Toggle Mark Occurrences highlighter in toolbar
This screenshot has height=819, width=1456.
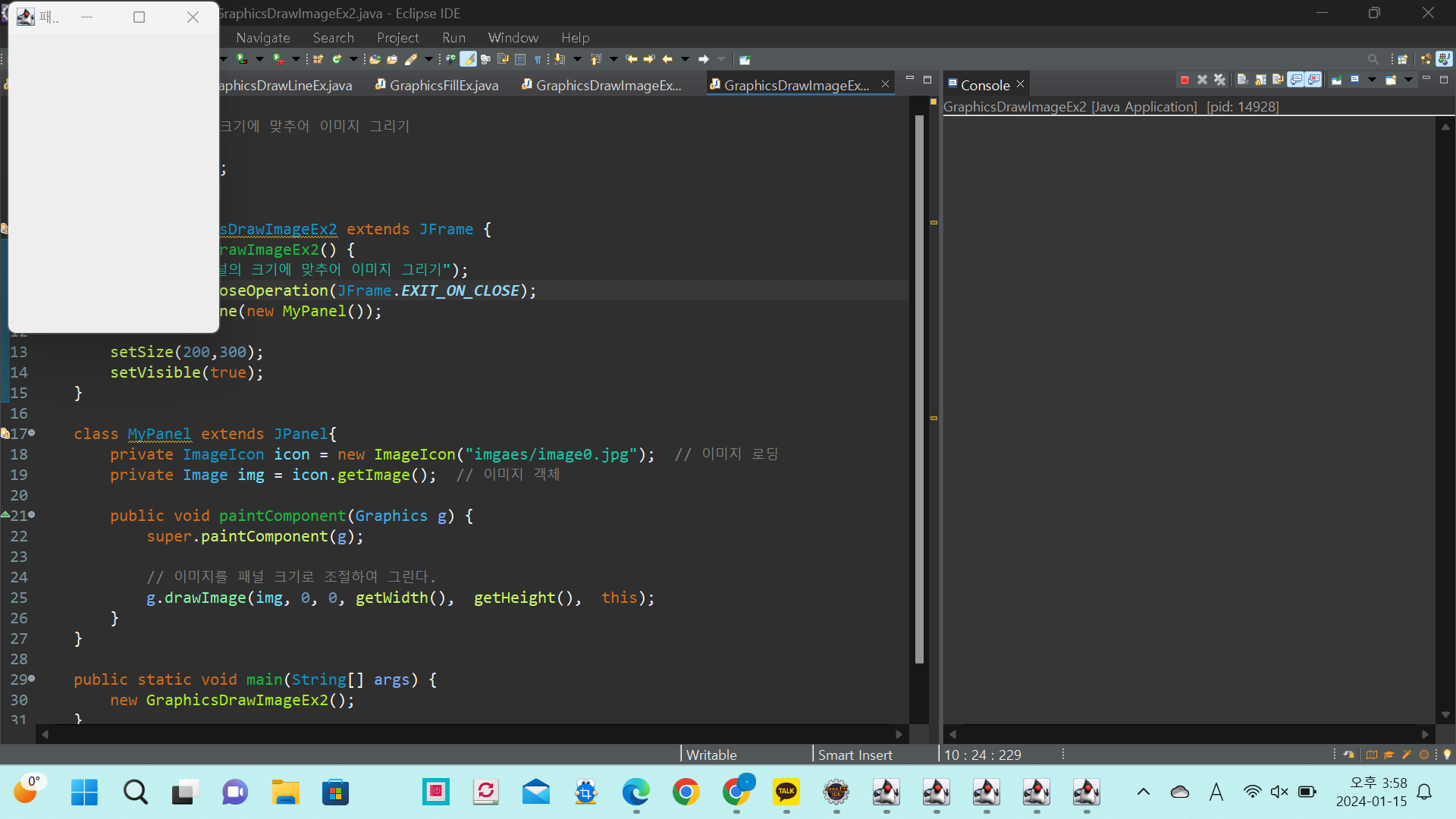[x=468, y=59]
